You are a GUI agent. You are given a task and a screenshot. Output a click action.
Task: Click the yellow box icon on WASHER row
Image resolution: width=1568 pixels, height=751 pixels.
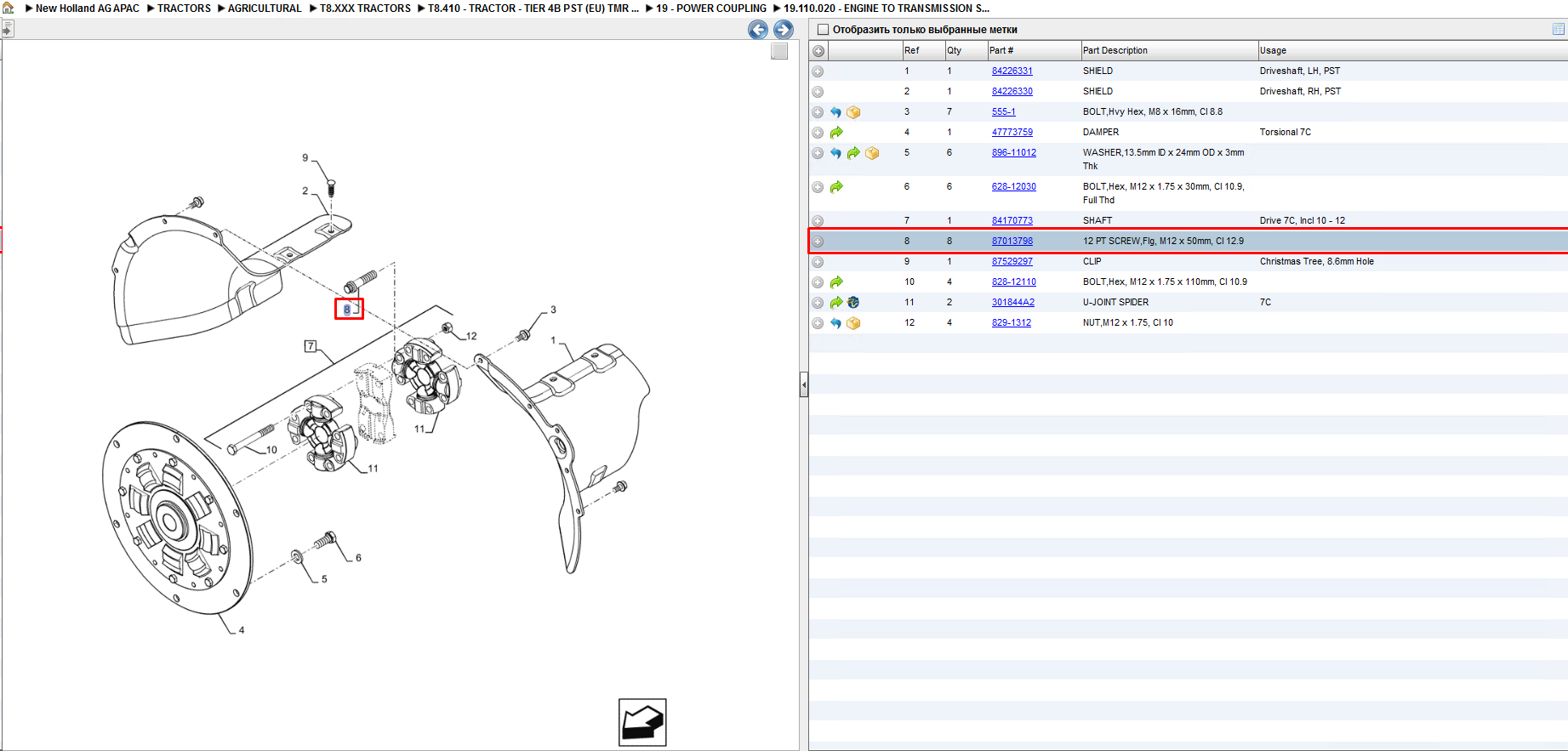pos(872,153)
